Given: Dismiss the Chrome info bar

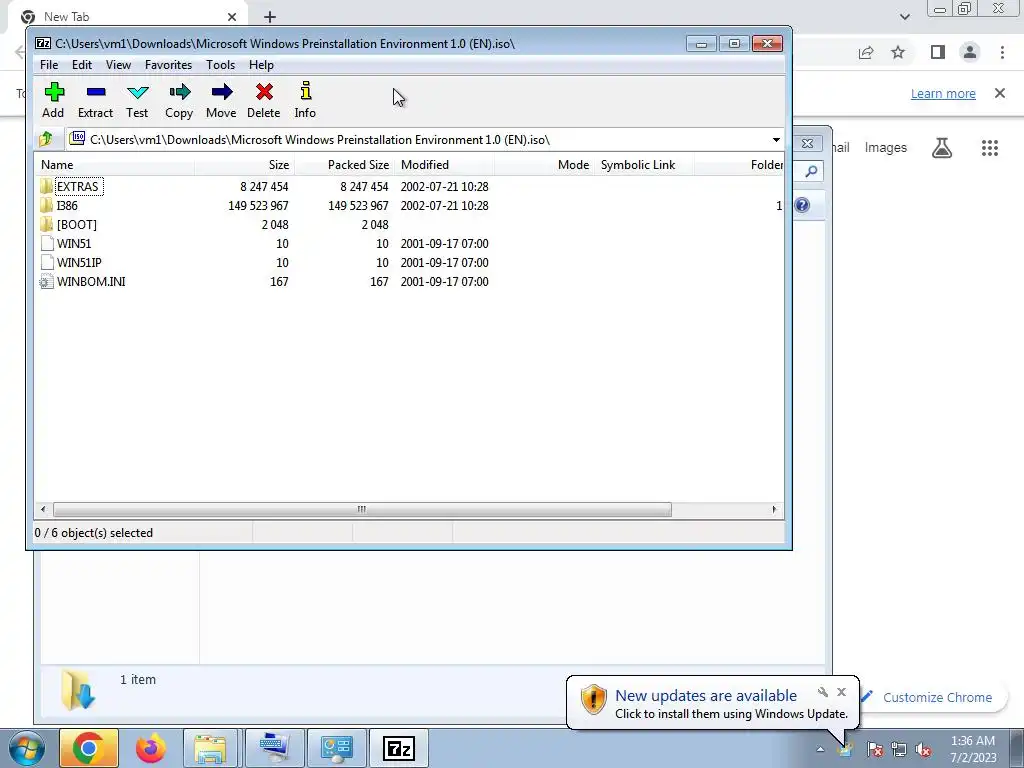Looking at the screenshot, I should (x=1000, y=93).
